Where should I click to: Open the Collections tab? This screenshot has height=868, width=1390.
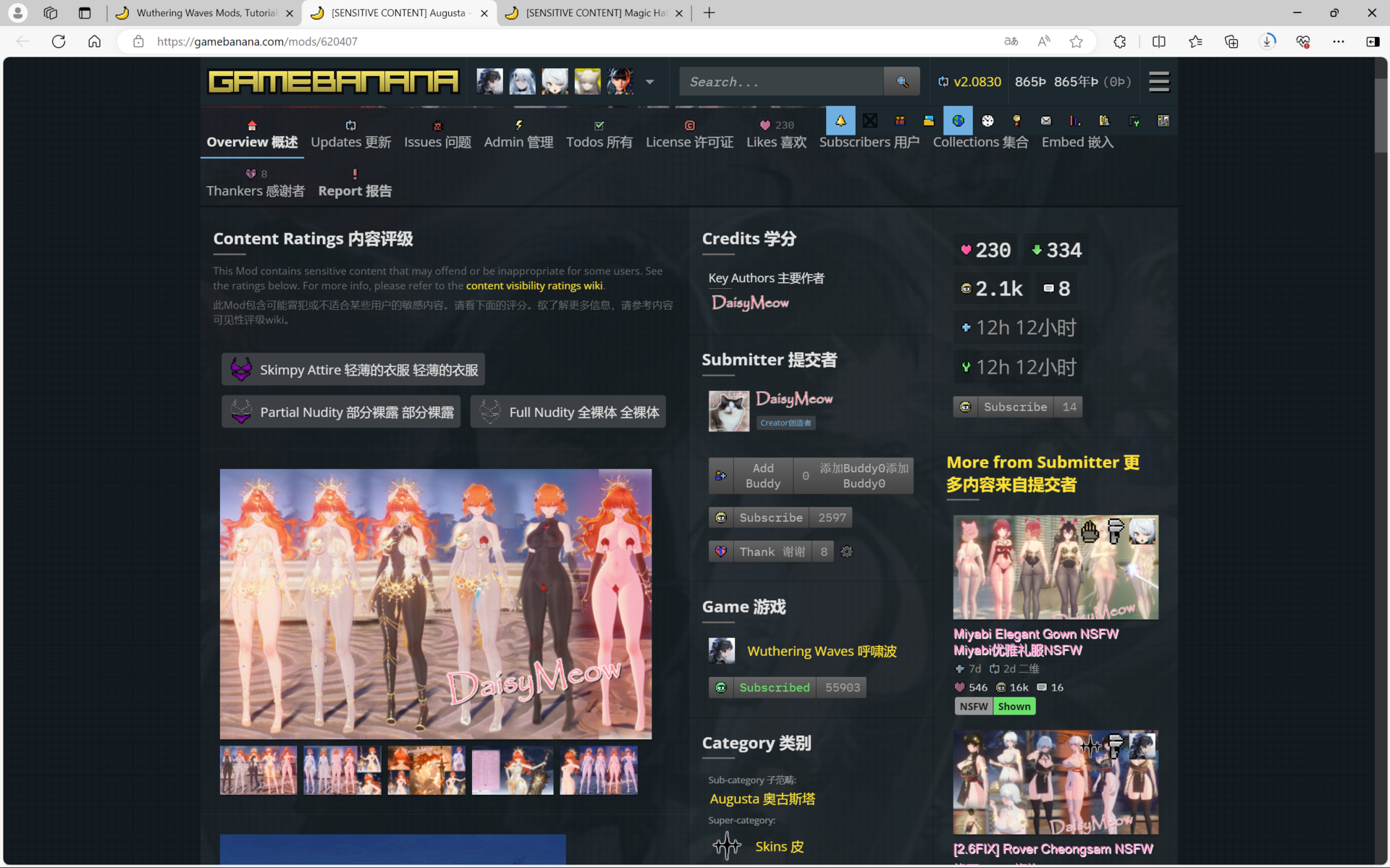(x=980, y=142)
